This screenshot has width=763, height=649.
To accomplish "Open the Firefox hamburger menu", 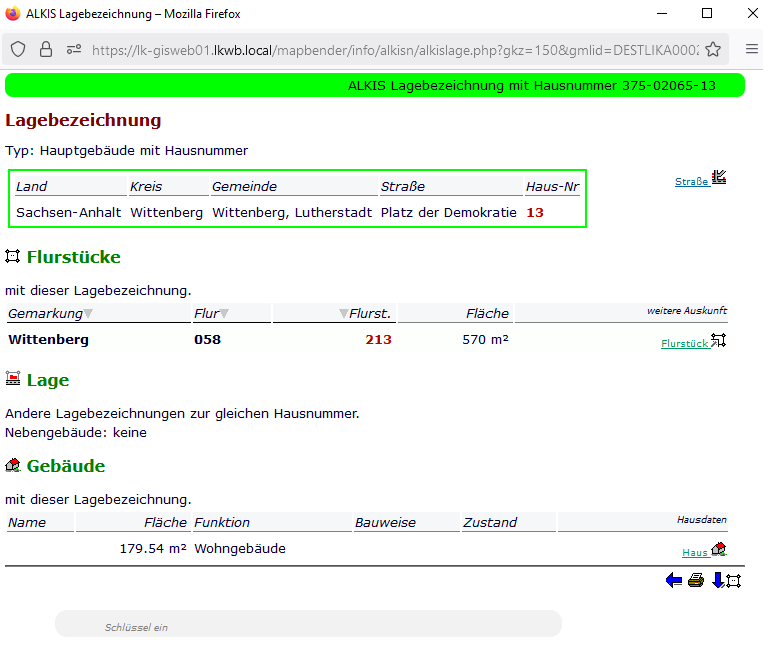I will point(751,49).
